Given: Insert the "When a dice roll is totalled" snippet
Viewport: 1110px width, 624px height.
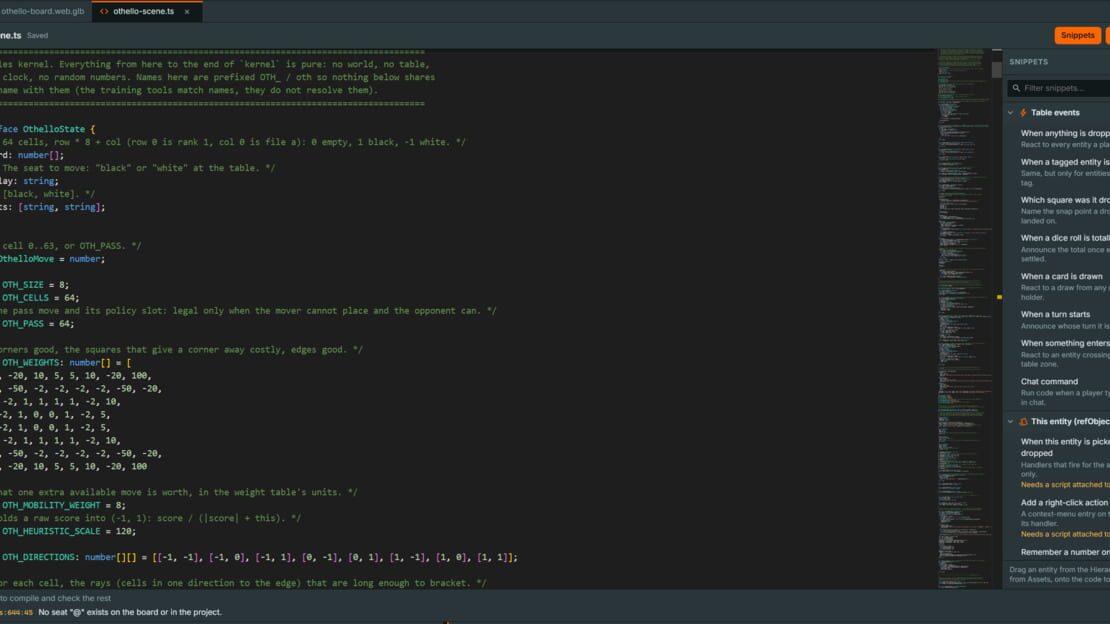Looking at the screenshot, I should coord(1065,248).
